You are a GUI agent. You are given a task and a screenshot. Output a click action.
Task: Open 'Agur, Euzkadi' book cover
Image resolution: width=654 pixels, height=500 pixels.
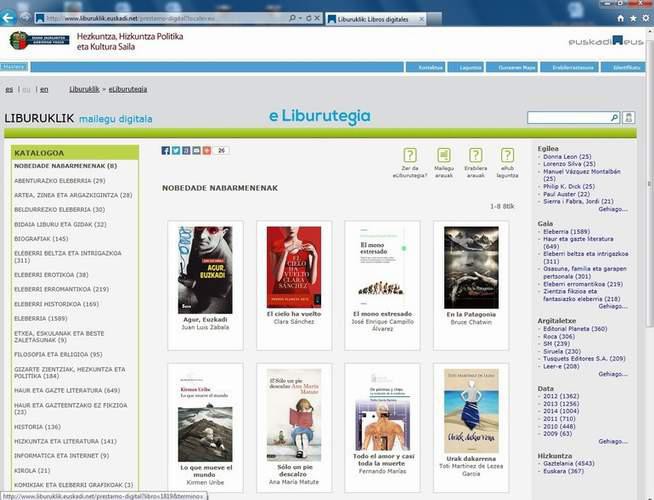(204, 268)
